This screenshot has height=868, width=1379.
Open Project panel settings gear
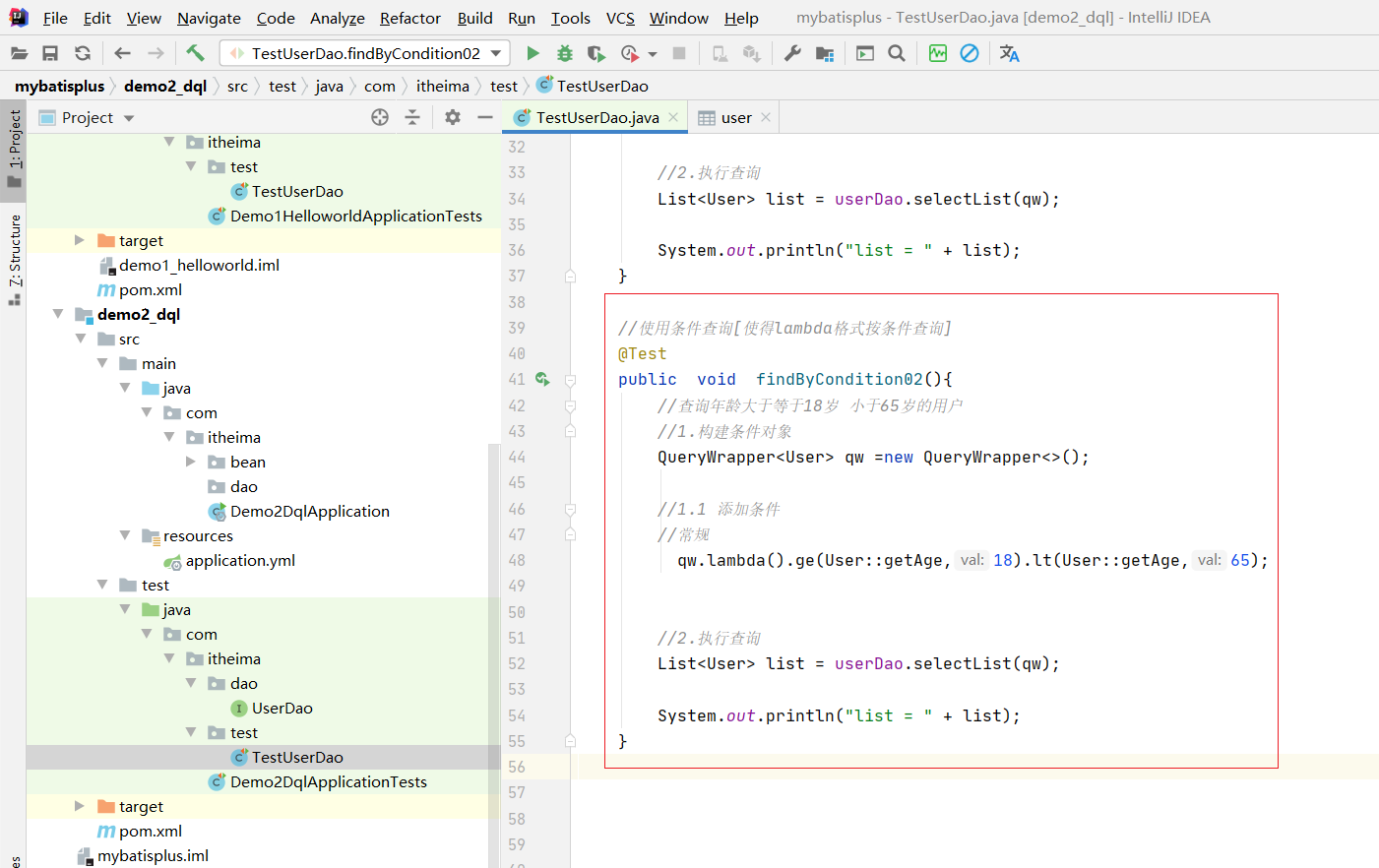click(452, 117)
